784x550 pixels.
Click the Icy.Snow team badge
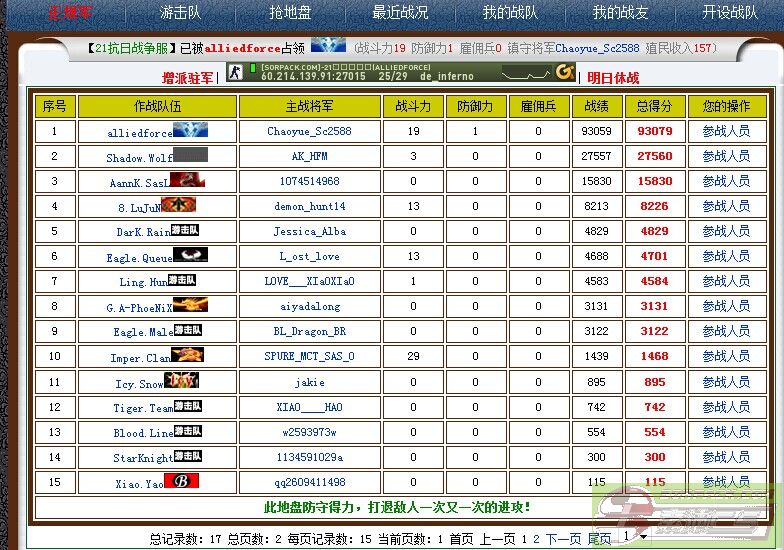(181, 380)
